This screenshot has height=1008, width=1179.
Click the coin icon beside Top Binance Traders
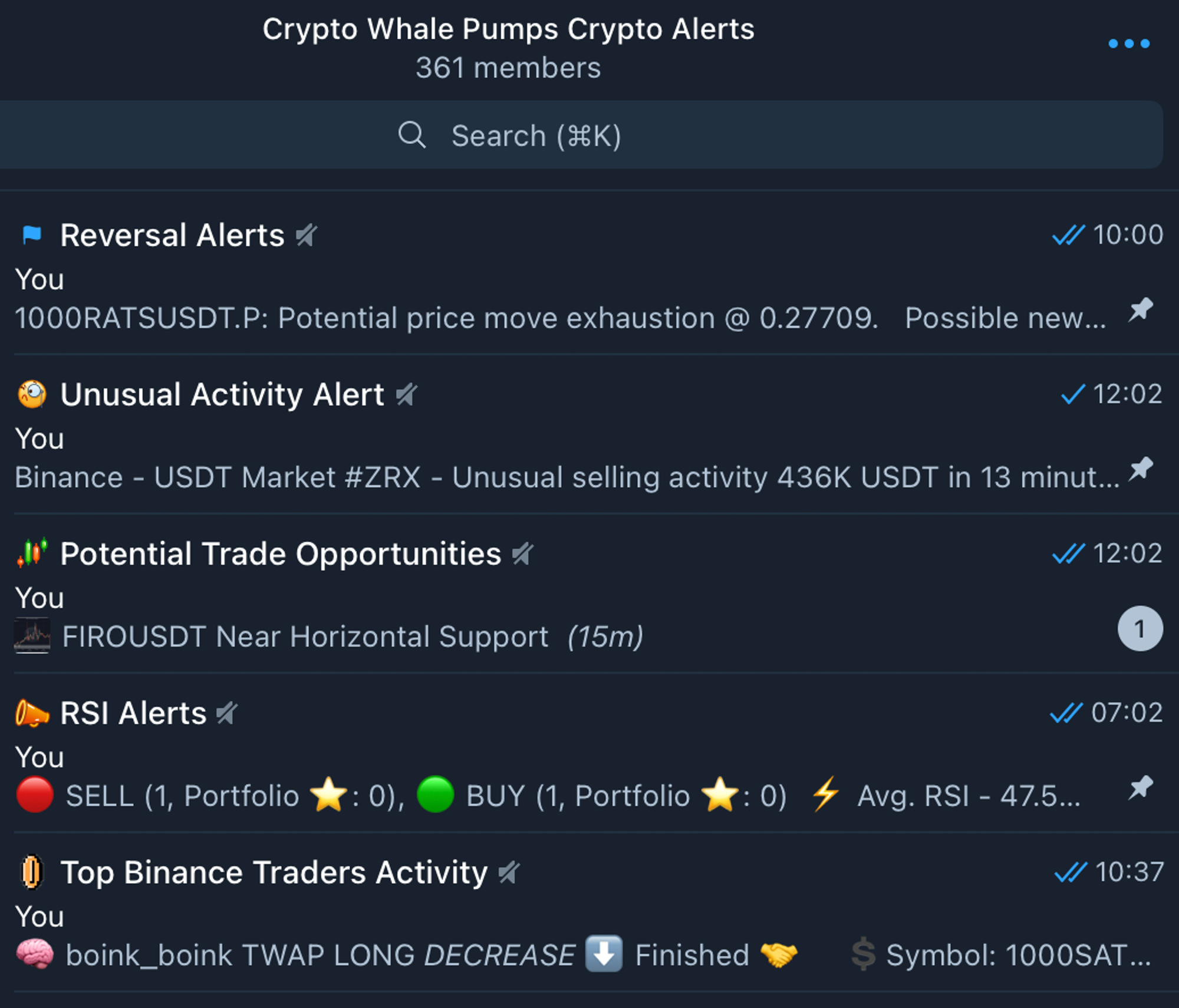(x=32, y=872)
